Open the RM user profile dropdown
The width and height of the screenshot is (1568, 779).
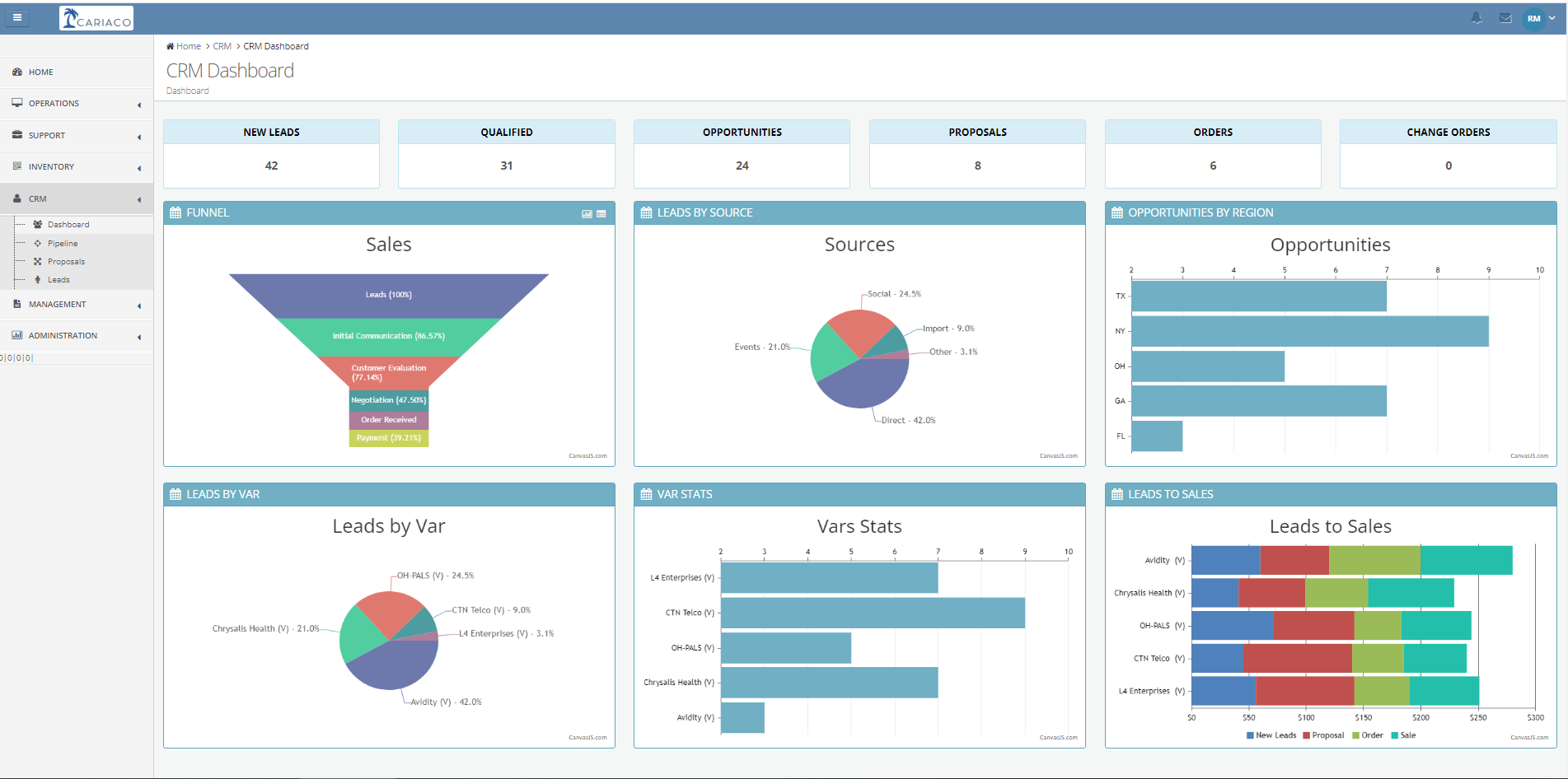[x=1539, y=18]
